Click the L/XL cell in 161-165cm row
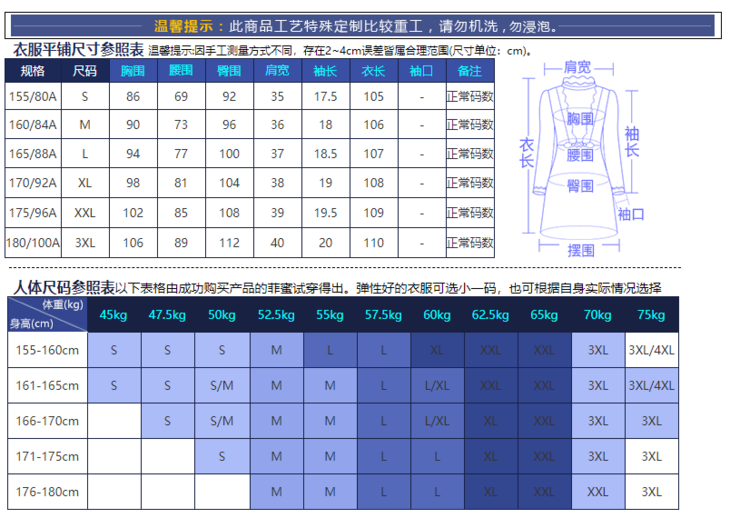 click(437, 385)
